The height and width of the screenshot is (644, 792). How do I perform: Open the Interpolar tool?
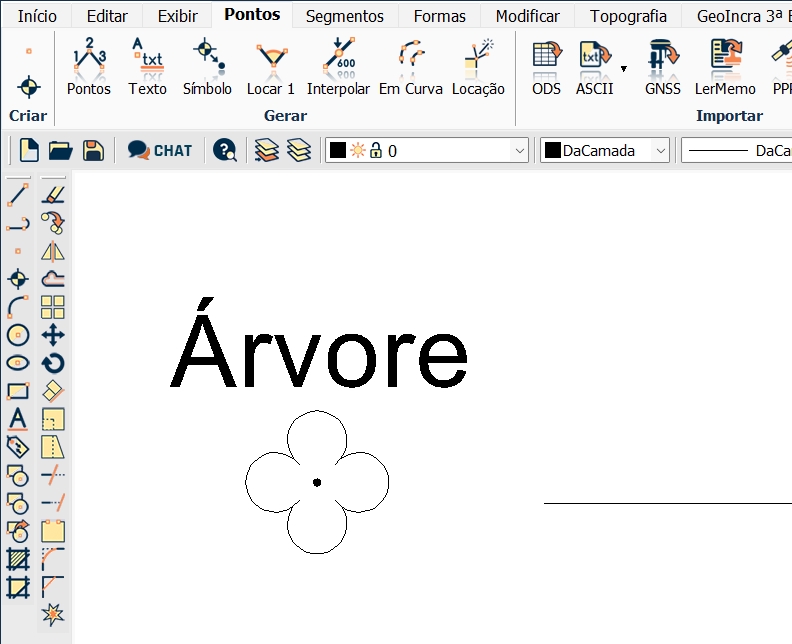pos(338,67)
